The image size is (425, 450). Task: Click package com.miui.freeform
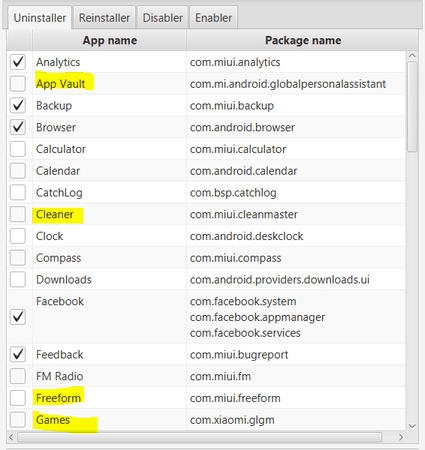(x=235, y=398)
